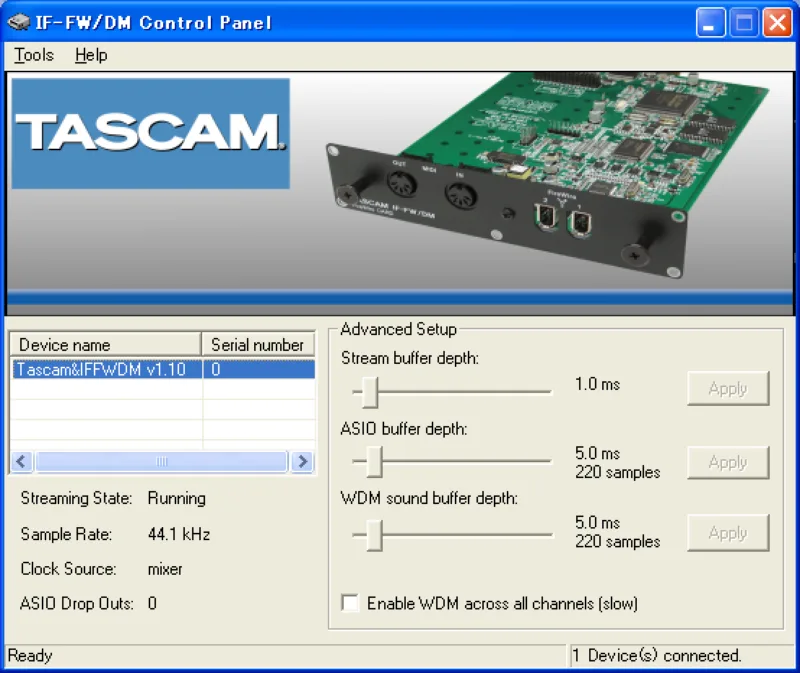Image resolution: width=800 pixels, height=673 pixels.
Task: Click the Serial number column header
Action: tap(258, 344)
